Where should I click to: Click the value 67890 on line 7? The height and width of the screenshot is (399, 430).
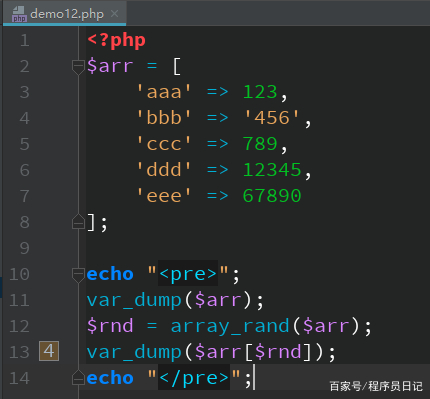tap(272, 196)
